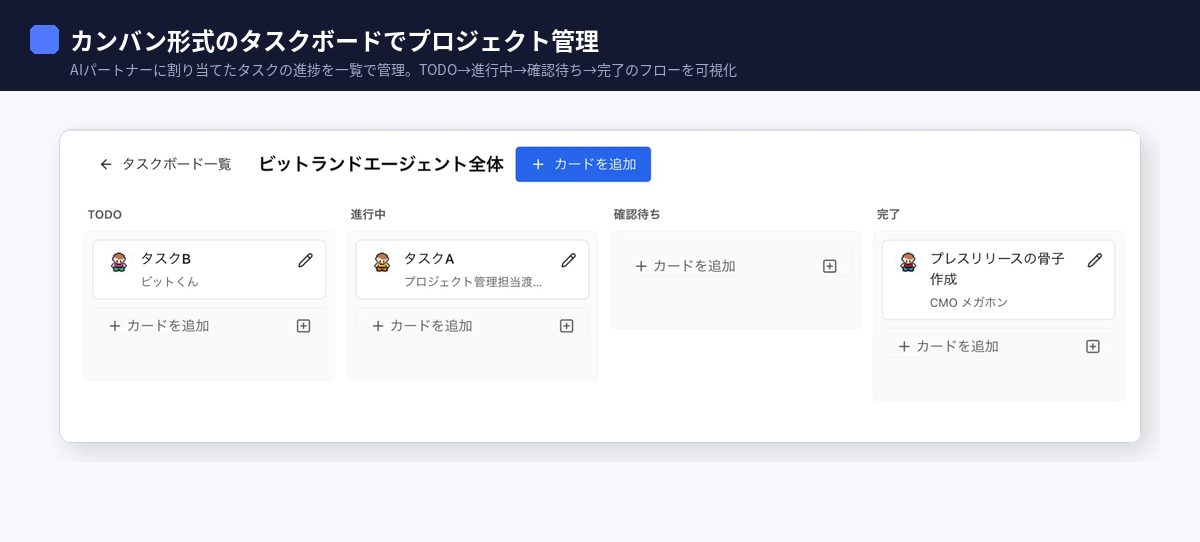Click the avatar icon on タスクA card
Viewport: 1200px width, 542px height.
pyautogui.click(x=382, y=262)
